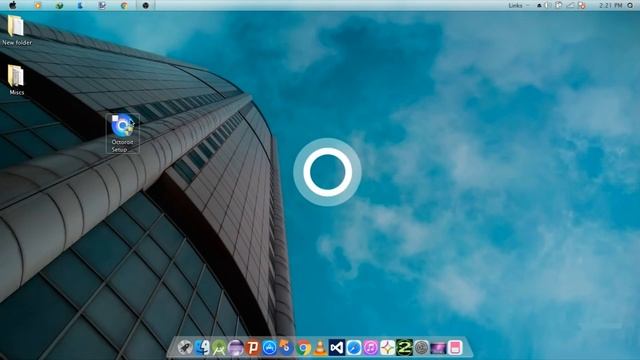
Task: Open the pink icon at dock end
Action: (455, 348)
